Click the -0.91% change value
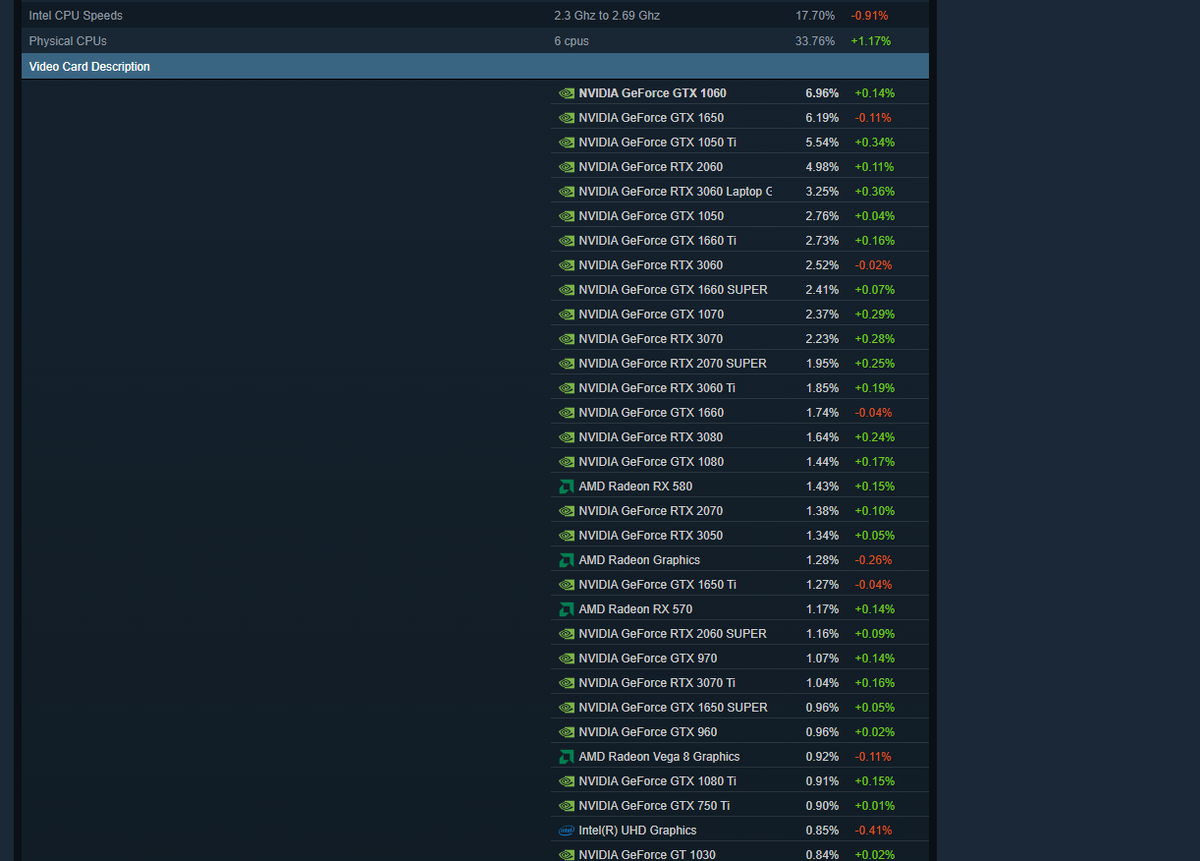The image size is (1200, 861). [x=869, y=16]
